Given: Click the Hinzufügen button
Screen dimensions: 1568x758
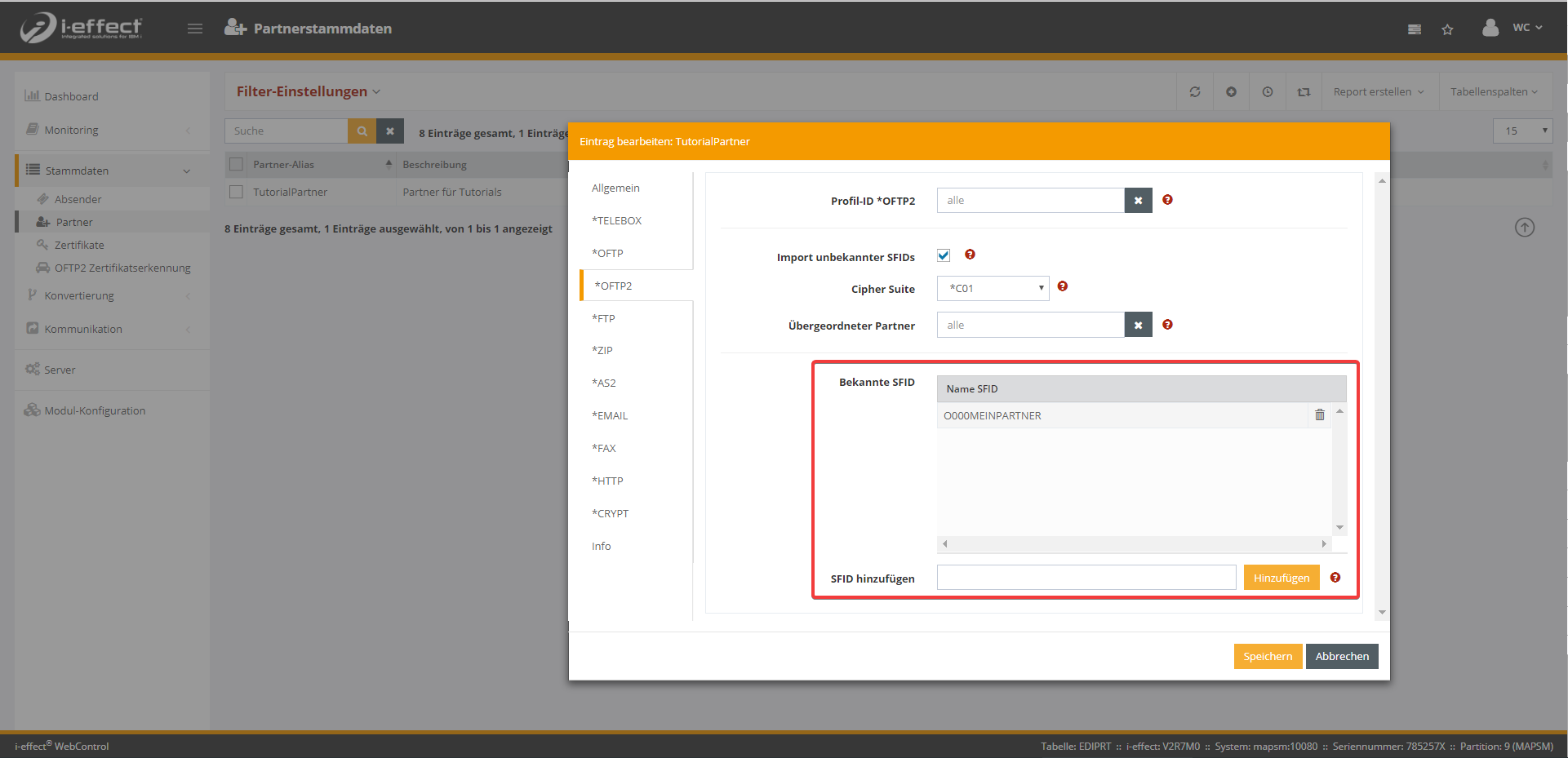Looking at the screenshot, I should click(x=1281, y=578).
